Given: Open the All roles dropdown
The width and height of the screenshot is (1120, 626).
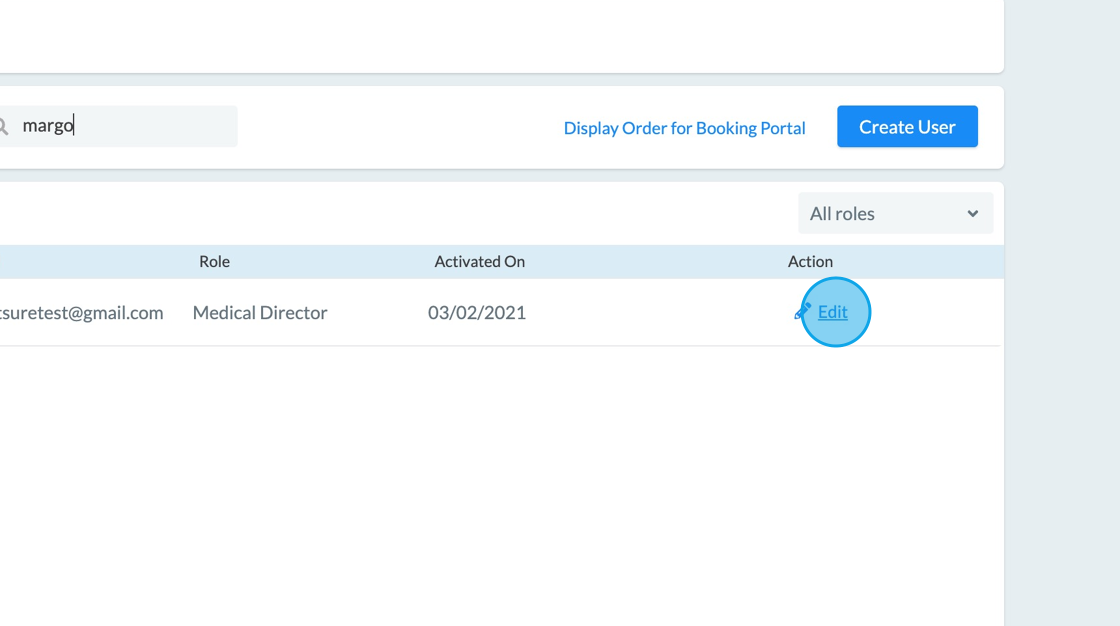Looking at the screenshot, I should click(895, 213).
